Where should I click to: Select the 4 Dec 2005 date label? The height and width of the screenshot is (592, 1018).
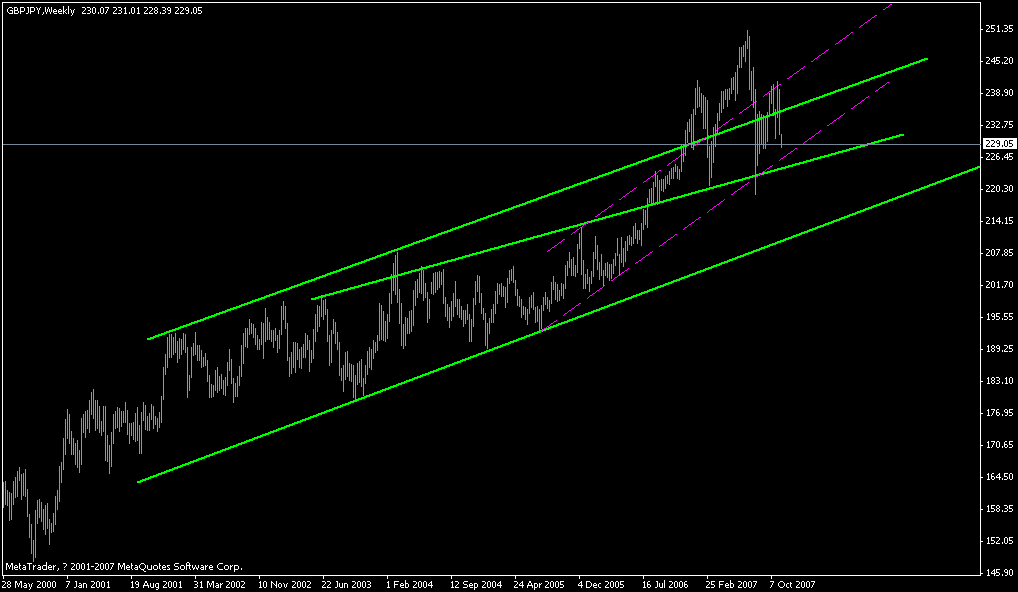tap(602, 584)
